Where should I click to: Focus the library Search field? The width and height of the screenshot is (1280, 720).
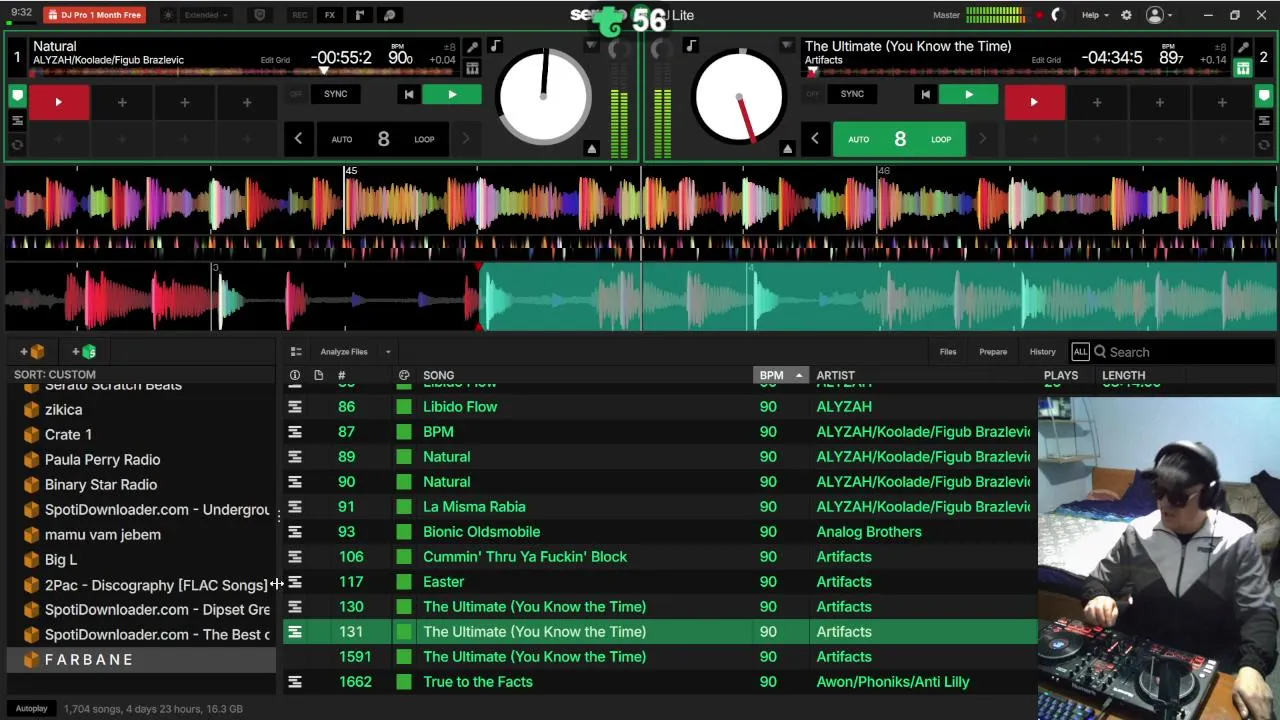pos(1185,352)
